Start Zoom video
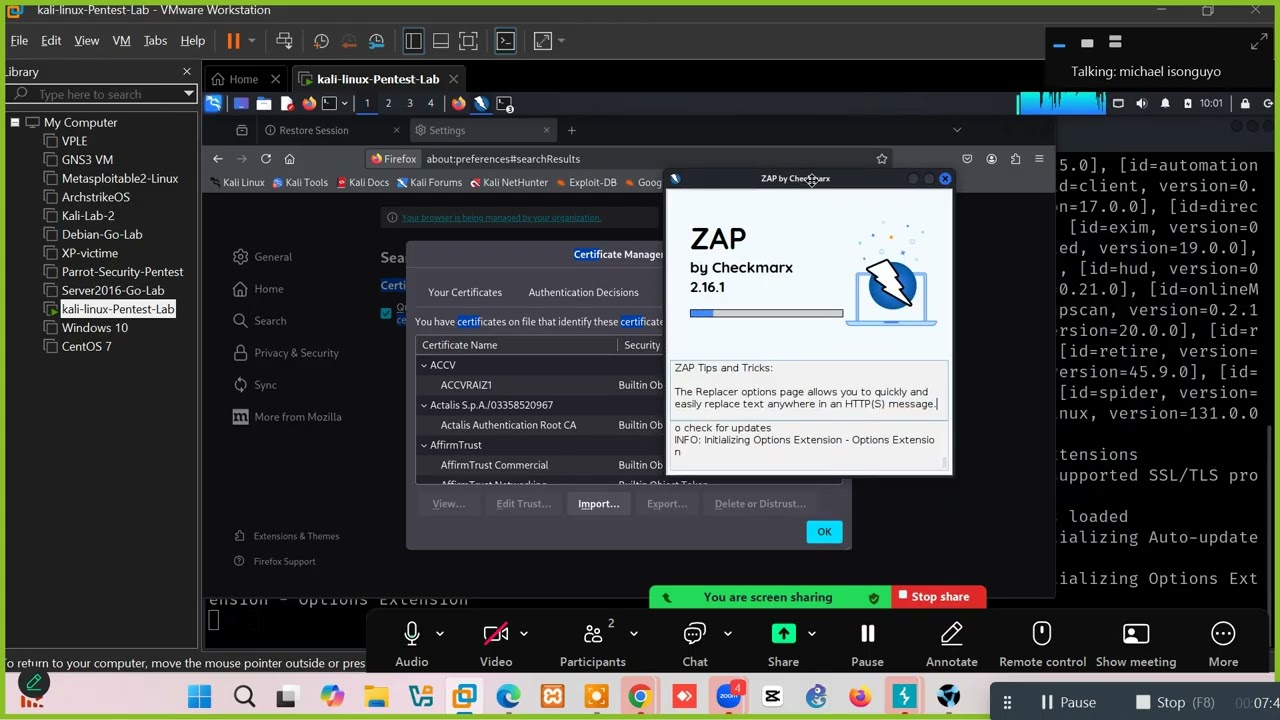The image size is (1280, 720). tap(496, 643)
